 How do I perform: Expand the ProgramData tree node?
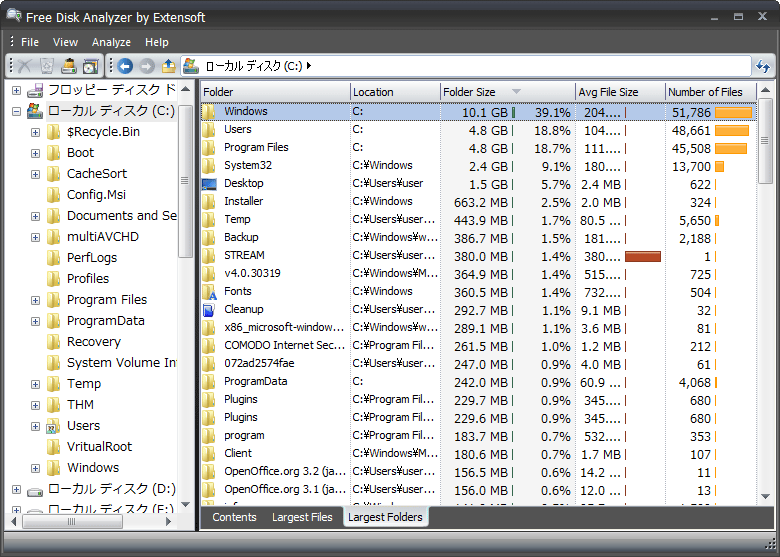pyautogui.click(x=35, y=321)
